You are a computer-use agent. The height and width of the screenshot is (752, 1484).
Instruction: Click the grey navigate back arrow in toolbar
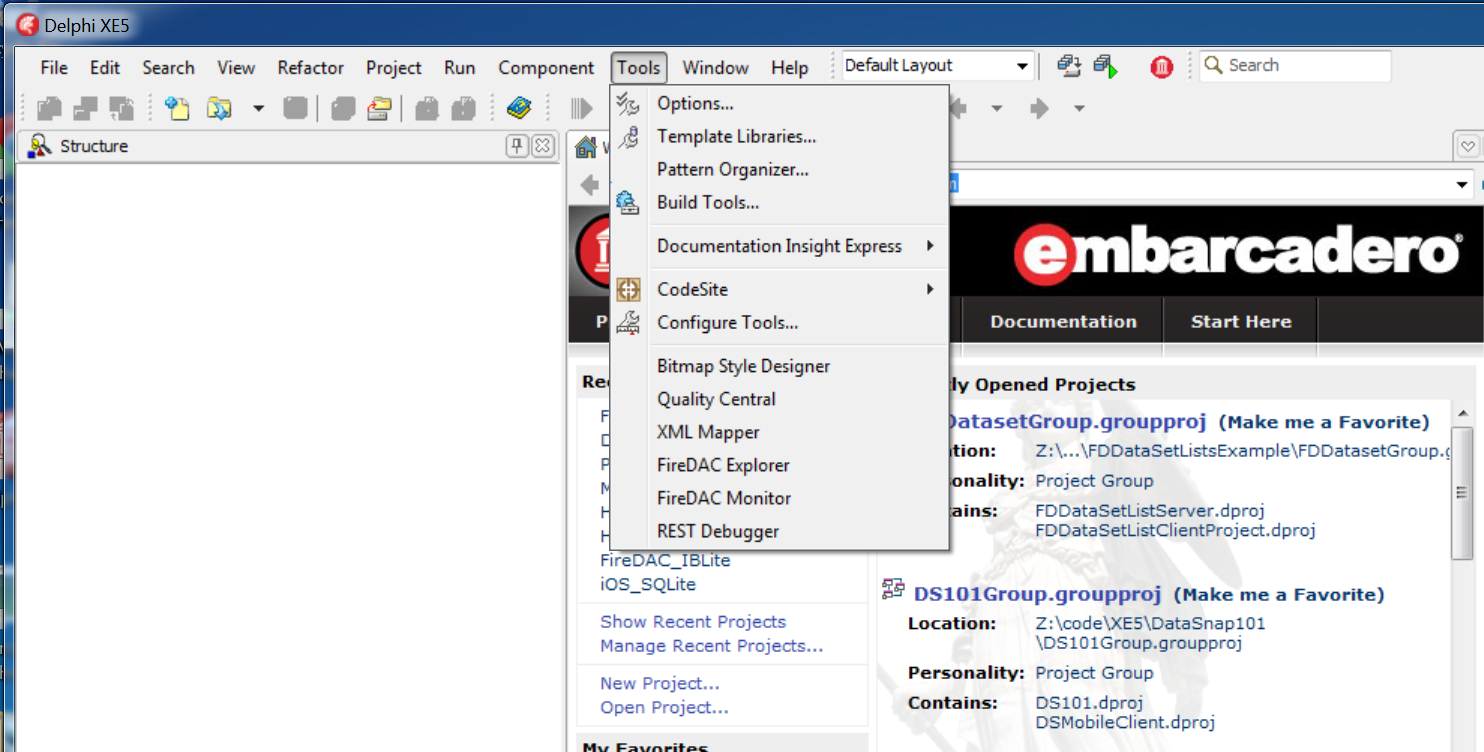click(957, 108)
